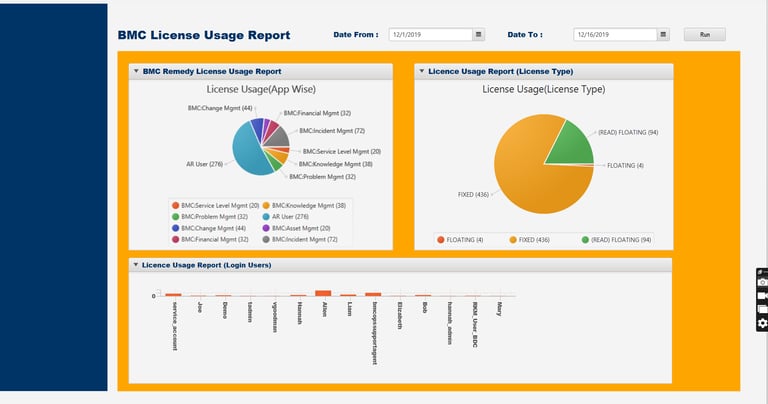Click the 'BMC:Knowledge Mgmt (38)' pie label

tap(336, 165)
